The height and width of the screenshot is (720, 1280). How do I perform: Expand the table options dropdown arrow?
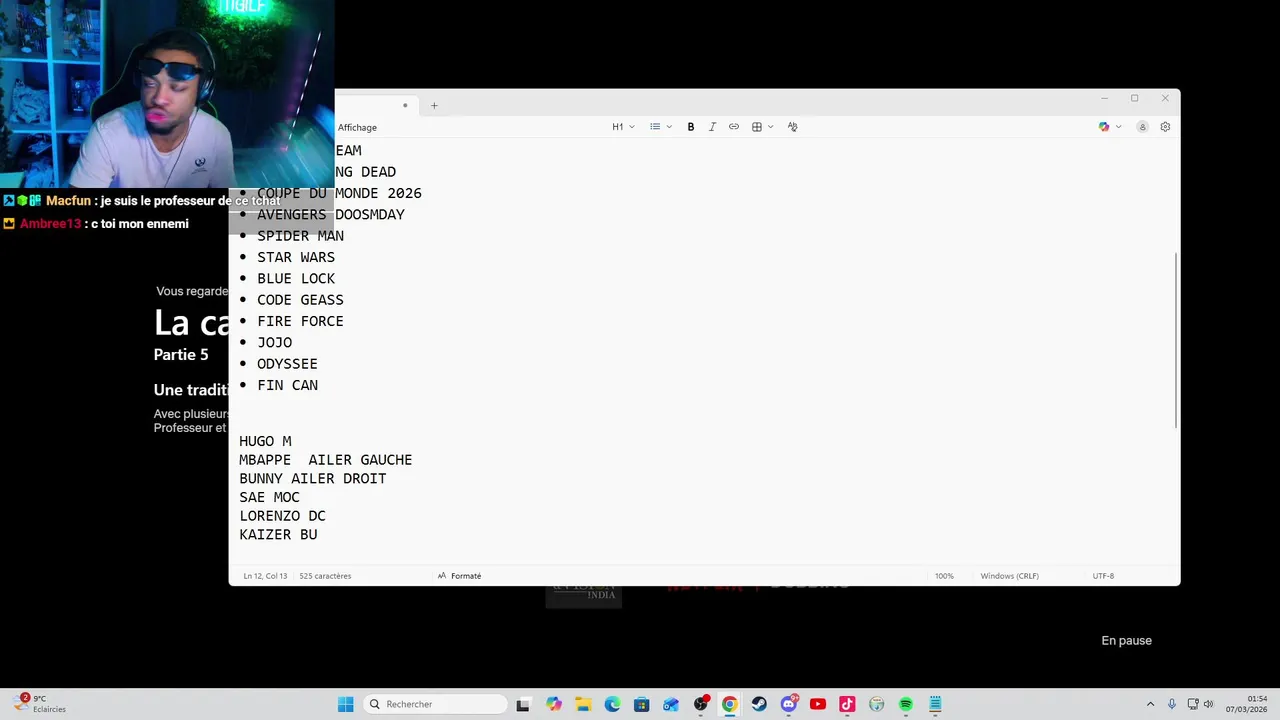coord(770,127)
